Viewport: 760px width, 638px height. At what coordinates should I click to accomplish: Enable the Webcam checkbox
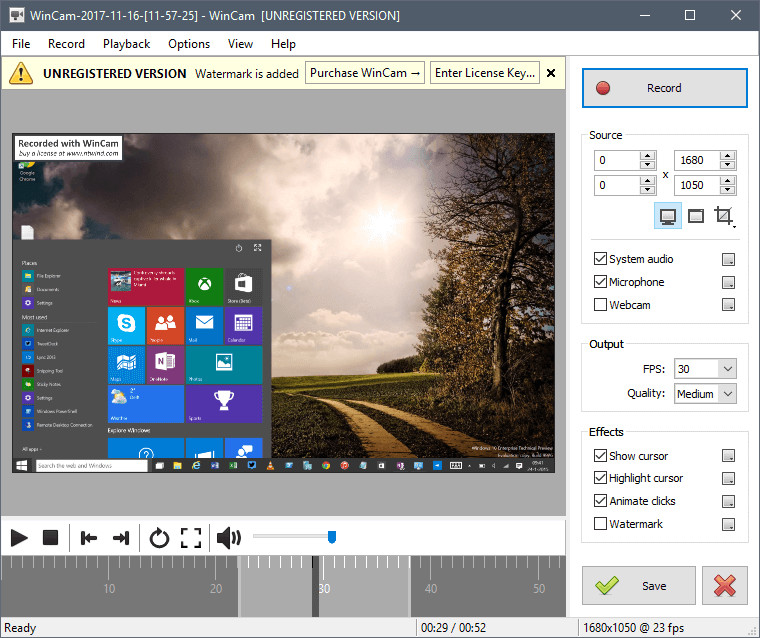coord(600,305)
